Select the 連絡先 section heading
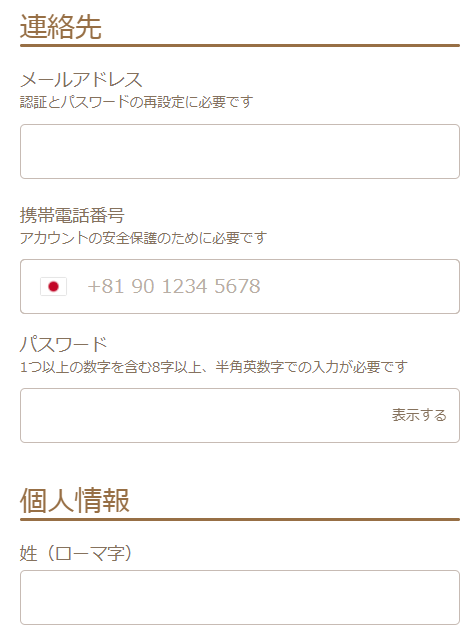475x643 pixels. (x=61, y=27)
